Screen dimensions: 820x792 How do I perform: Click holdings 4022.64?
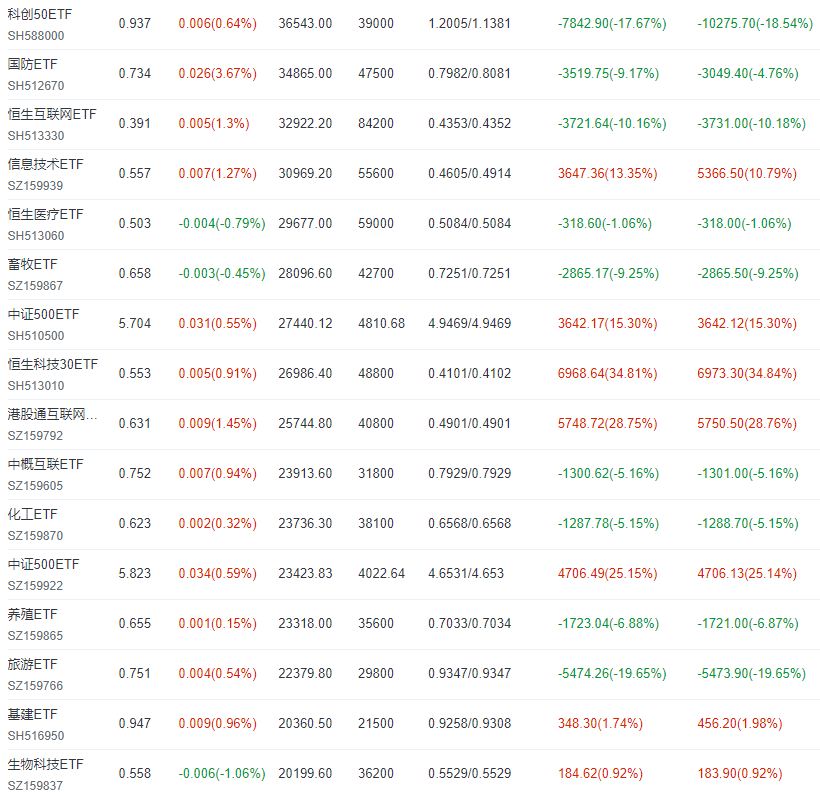pyautogui.click(x=382, y=574)
